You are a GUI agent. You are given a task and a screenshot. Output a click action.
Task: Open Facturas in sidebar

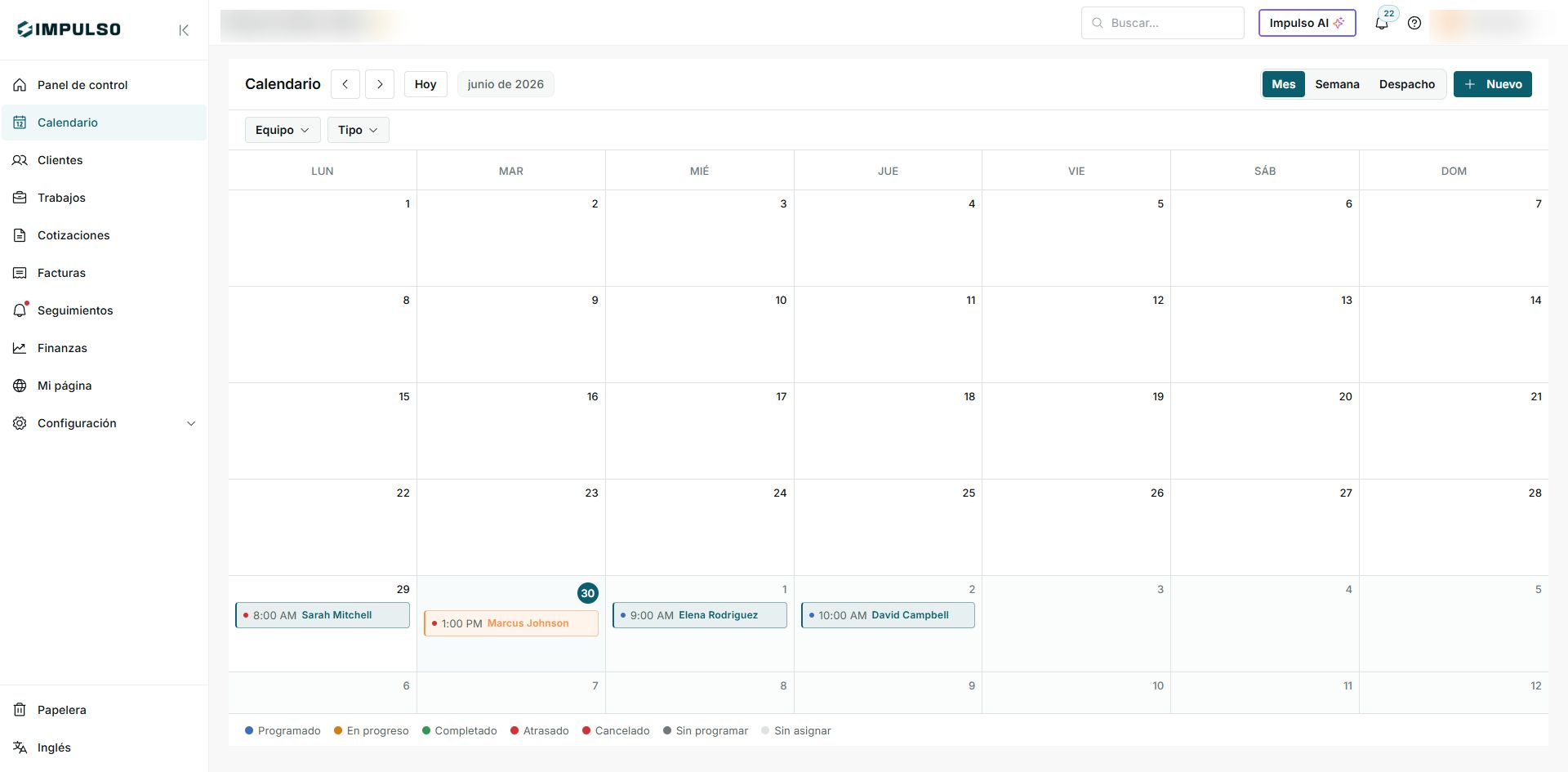pyautogui.click(x=104, y=273)
